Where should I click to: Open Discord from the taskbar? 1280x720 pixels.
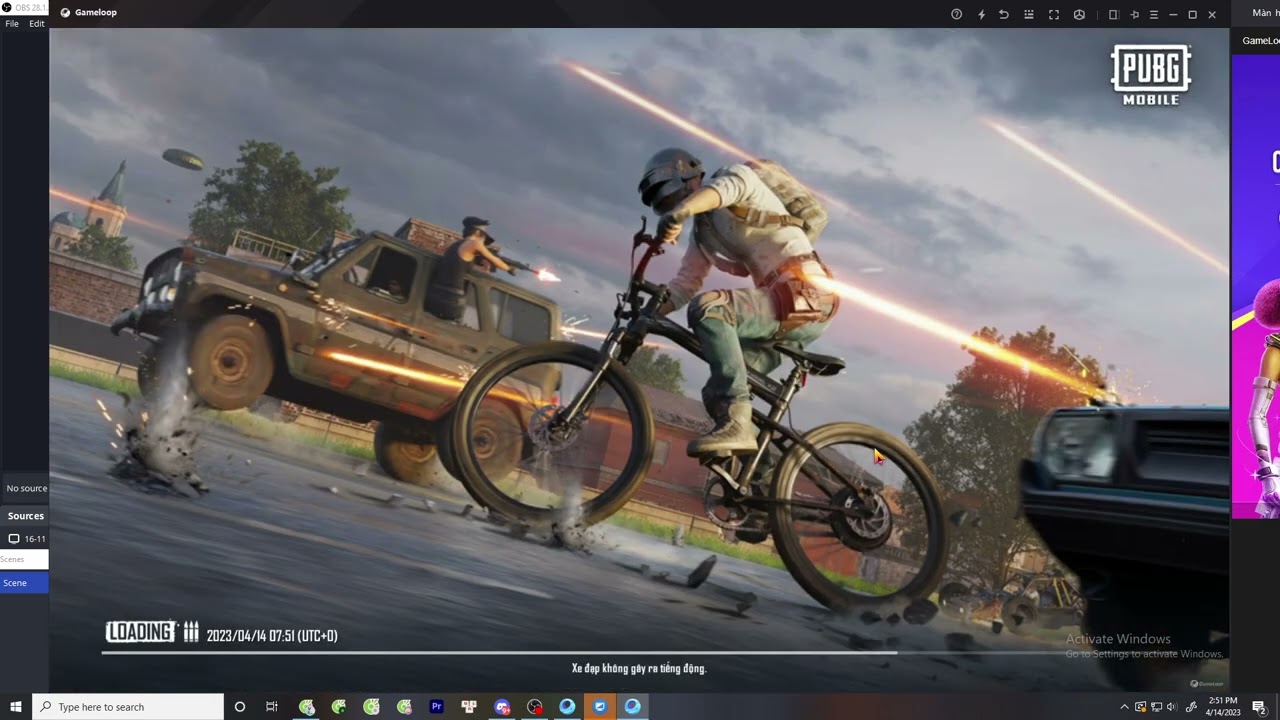click(x=502, y=707)
